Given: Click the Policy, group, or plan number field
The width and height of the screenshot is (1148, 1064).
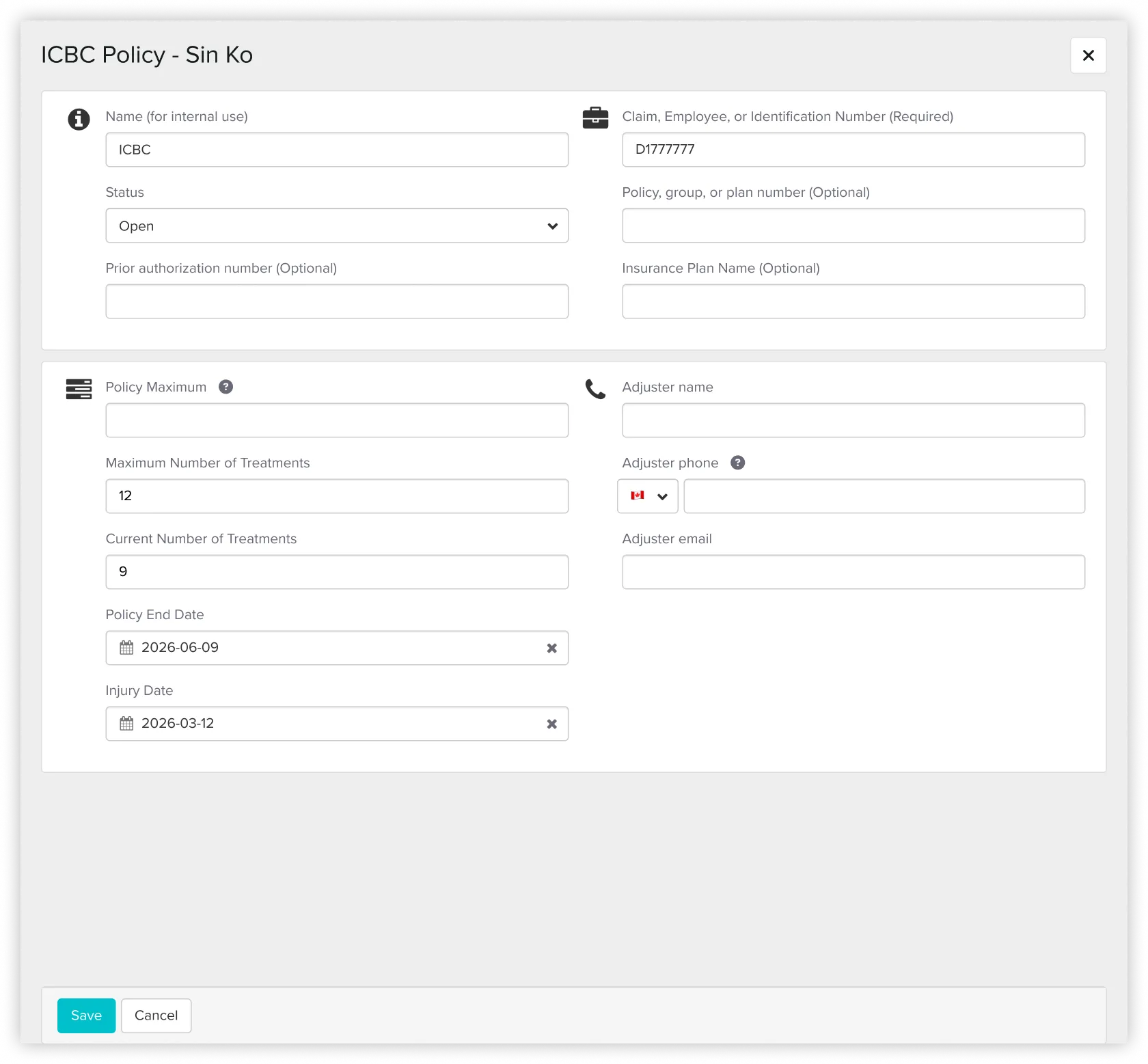Looking at the screenshot, I should 853,226.
